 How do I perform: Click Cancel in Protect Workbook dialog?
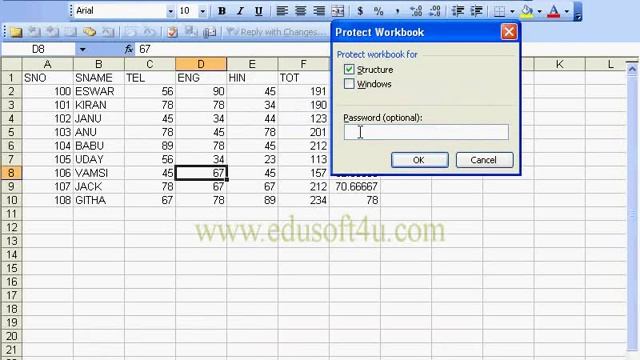coord(484,160)
